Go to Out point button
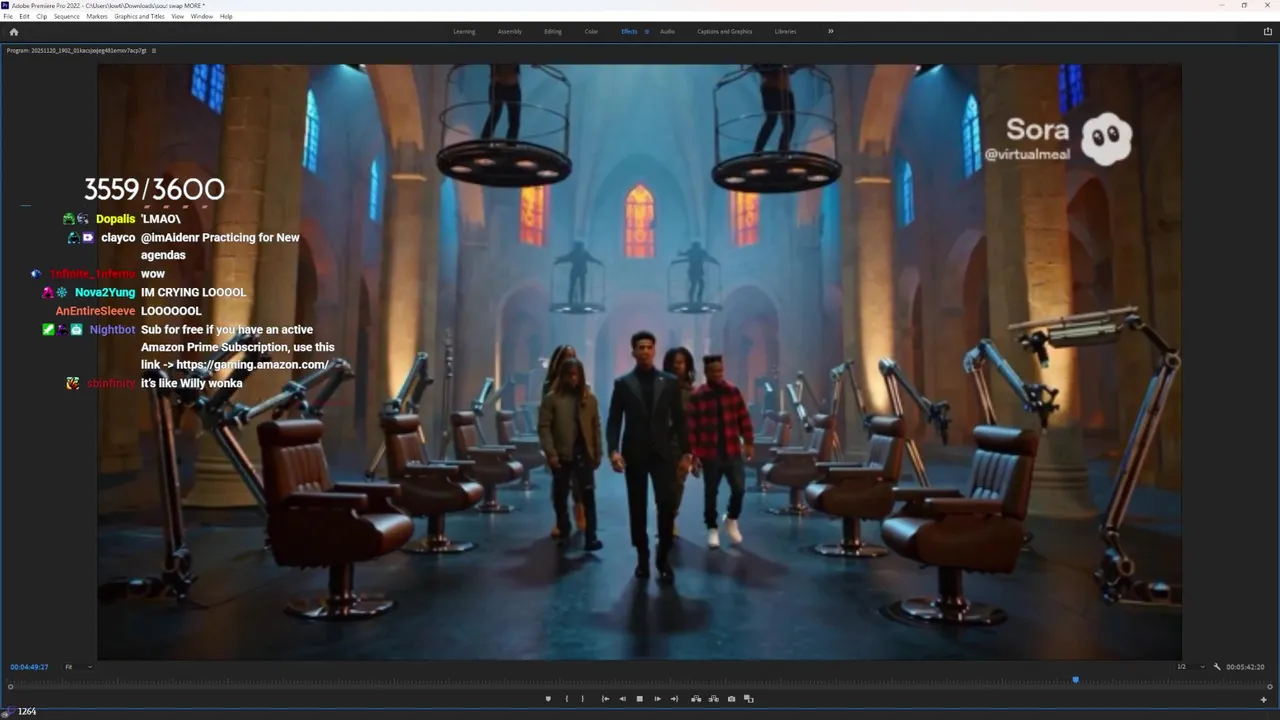The height and width of the screenshot is (720, 1280). click(674, 699)
